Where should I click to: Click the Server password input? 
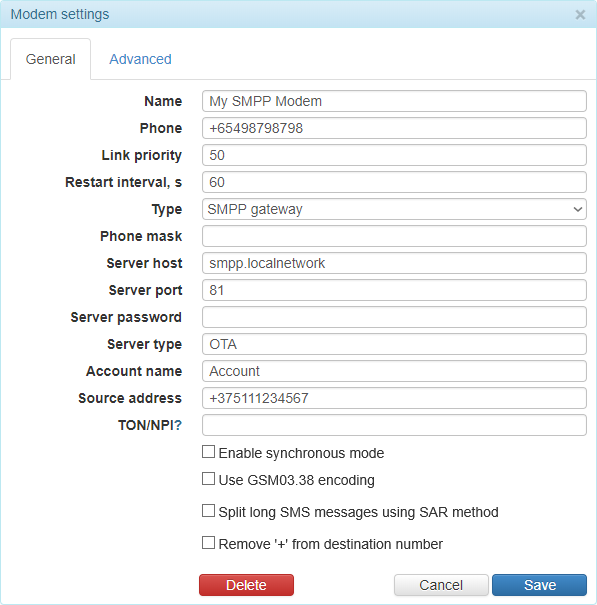coord(394,317)
